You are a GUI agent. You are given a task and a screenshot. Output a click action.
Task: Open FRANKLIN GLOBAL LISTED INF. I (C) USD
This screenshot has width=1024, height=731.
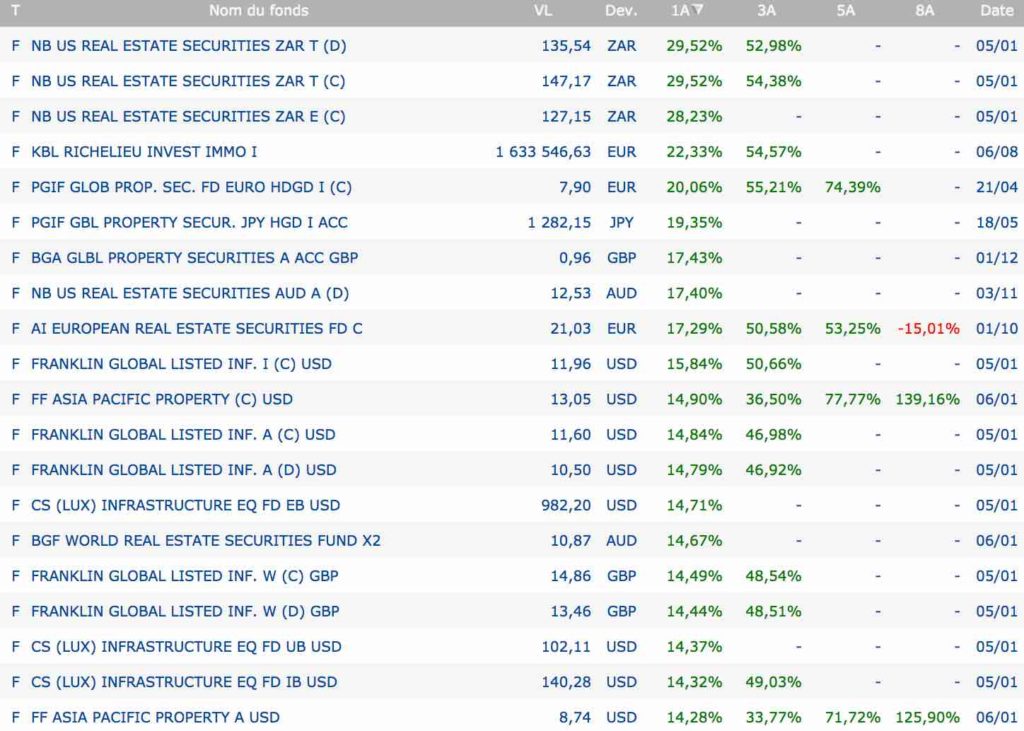click(x=182, y=363)
